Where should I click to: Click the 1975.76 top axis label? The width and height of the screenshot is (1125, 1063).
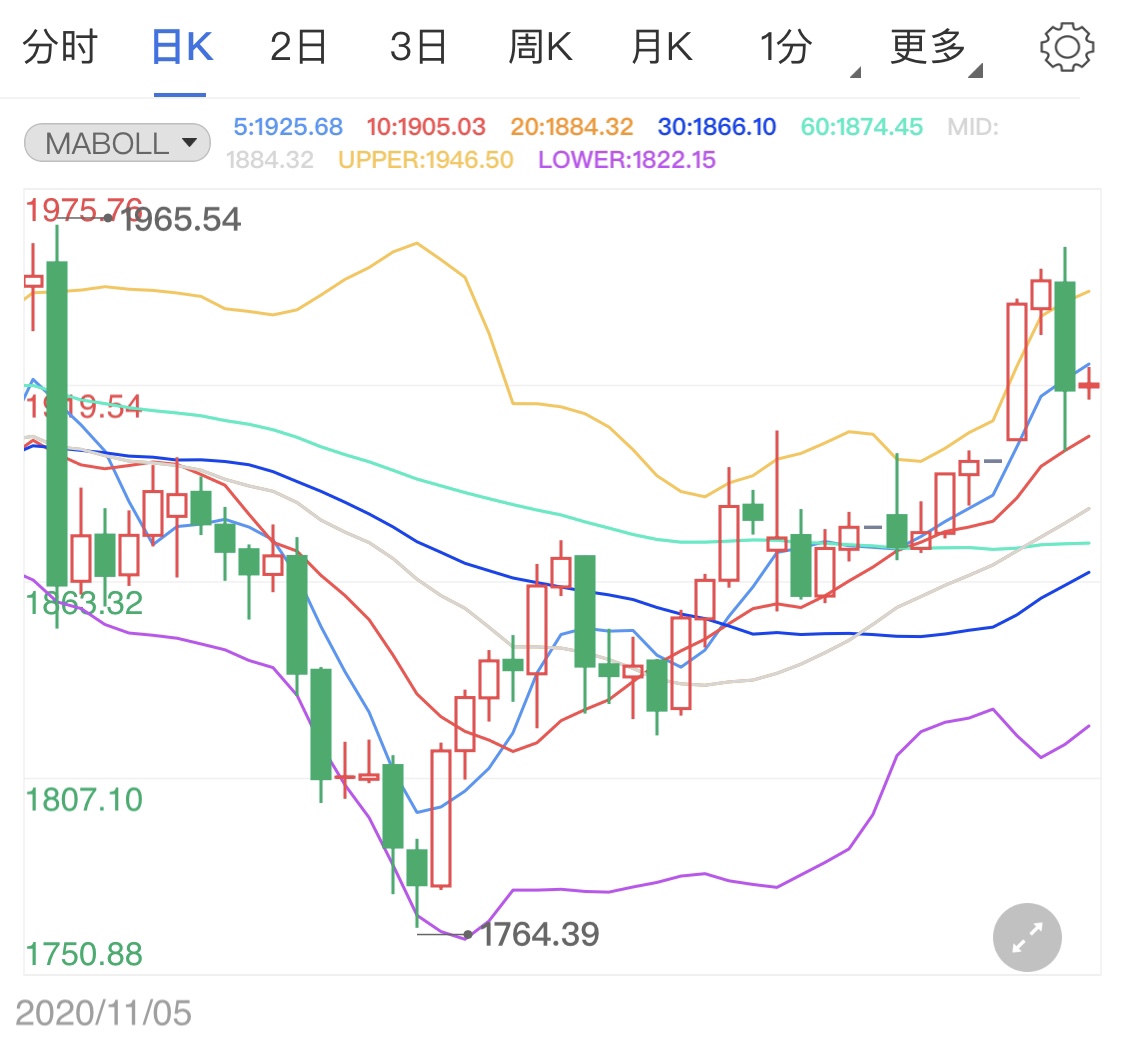(x=84, y=210)
